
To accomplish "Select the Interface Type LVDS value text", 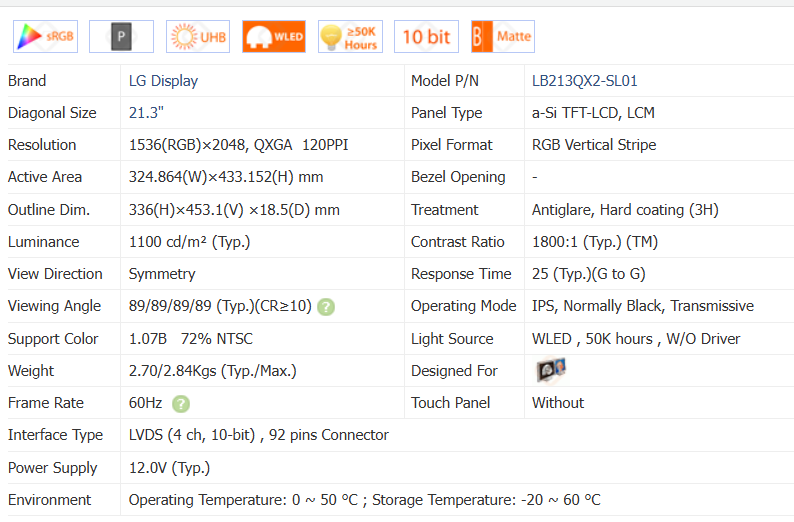I will [258, 435].
